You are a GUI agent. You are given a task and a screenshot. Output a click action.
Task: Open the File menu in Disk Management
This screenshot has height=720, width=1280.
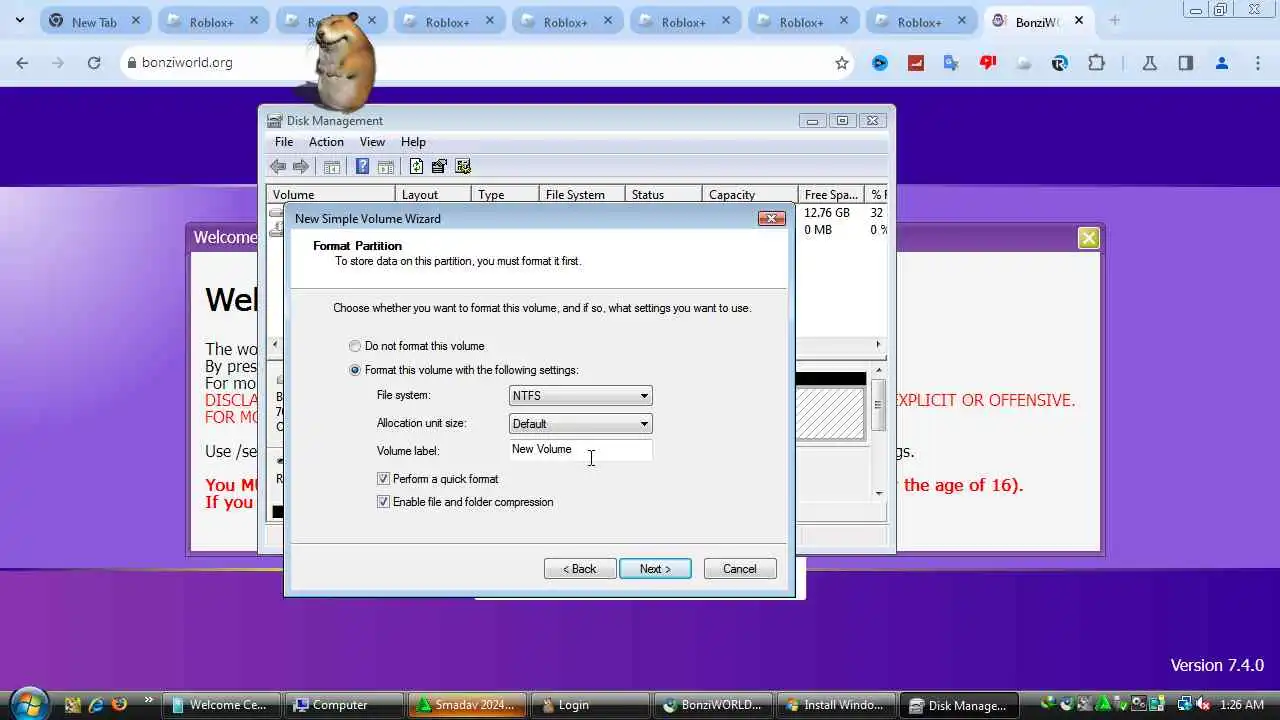(x=284, y=142)
